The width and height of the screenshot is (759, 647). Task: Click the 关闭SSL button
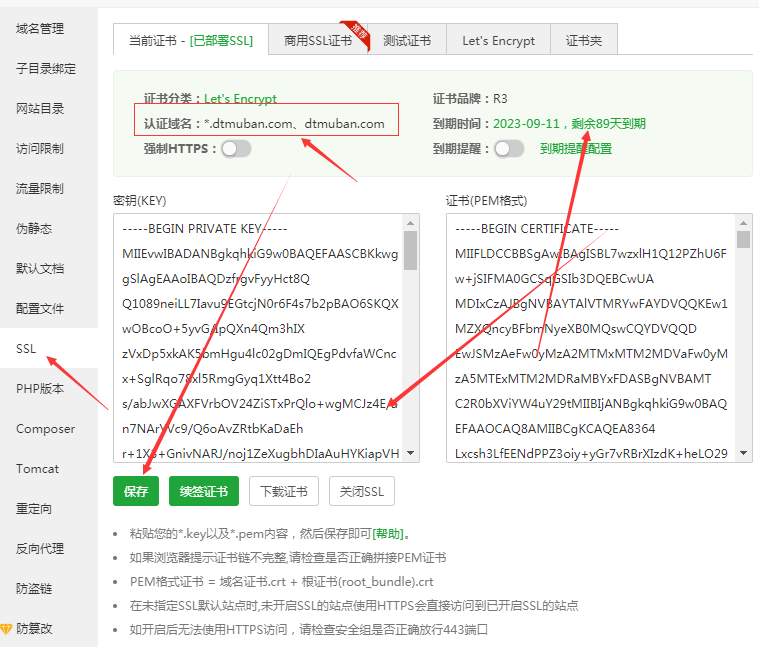pos(362,491)
